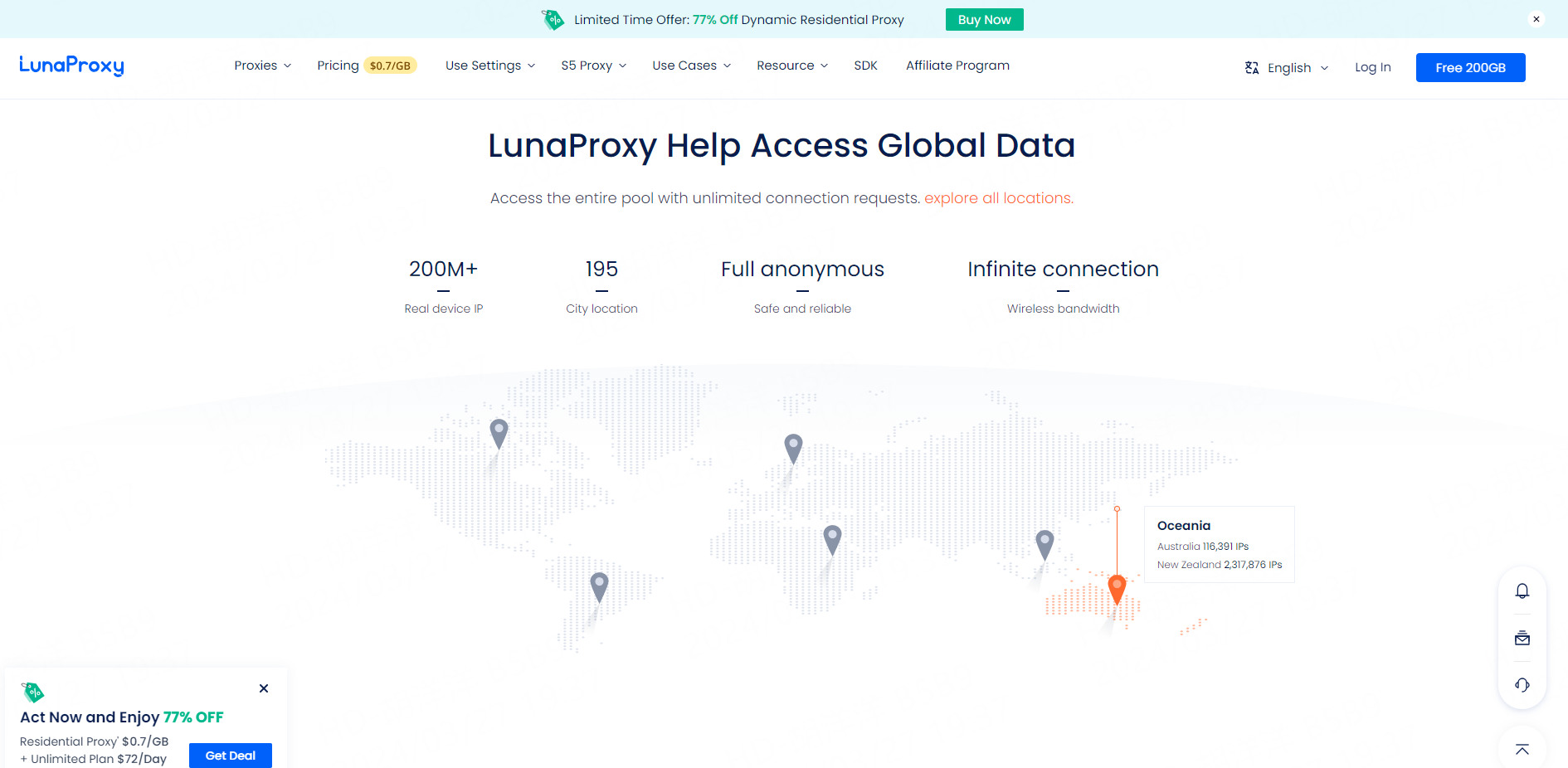Dismiss the 77% OFF popup
The image size is (1568, 768).
pos(264,688)
